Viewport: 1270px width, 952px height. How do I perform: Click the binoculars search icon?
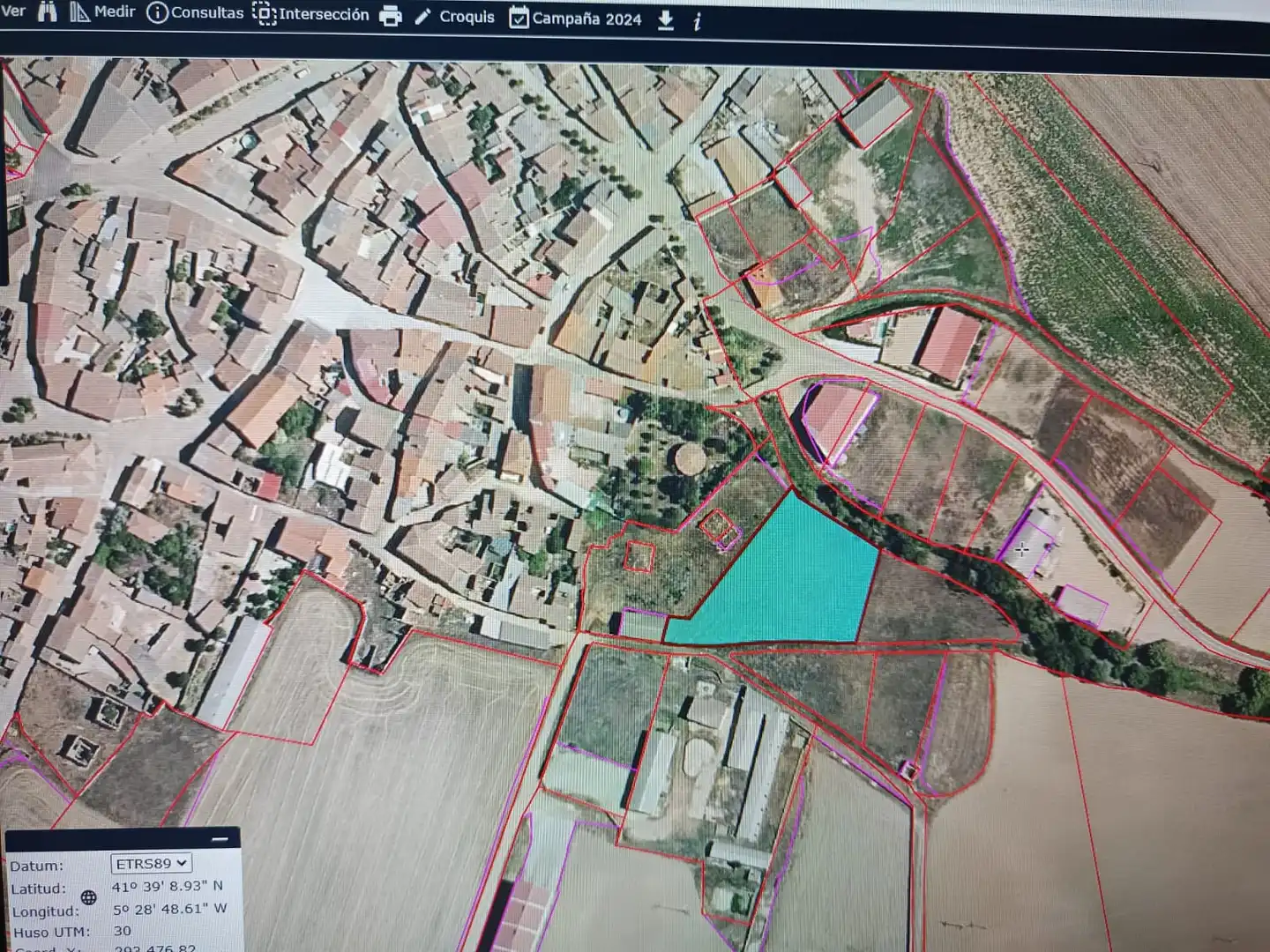48,11
